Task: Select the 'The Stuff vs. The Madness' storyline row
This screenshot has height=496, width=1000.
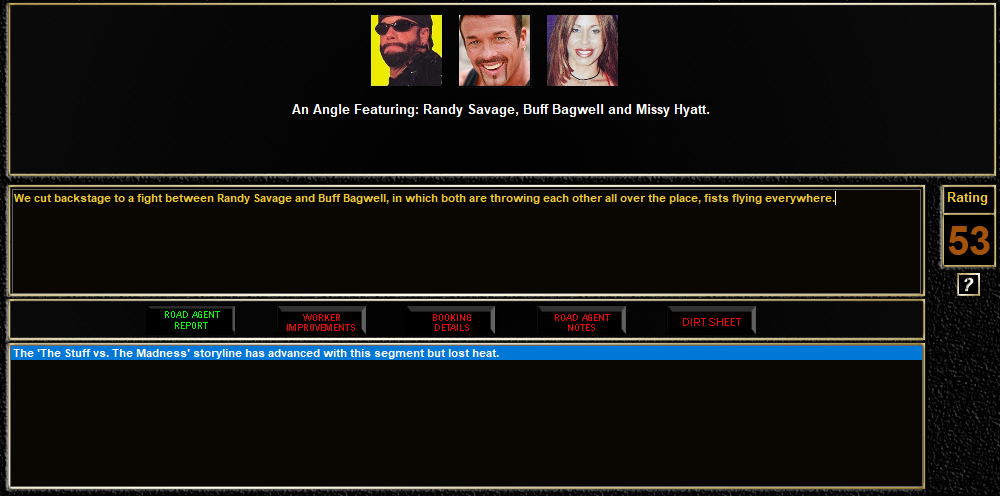Action: [465, 353]
